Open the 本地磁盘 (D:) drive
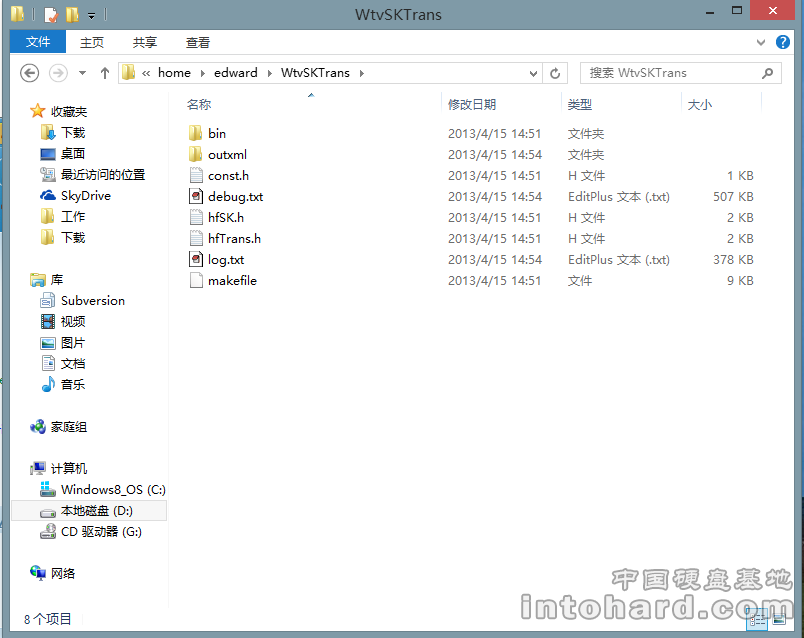Viewport: 804px width, 638px height. coord(97,511)
